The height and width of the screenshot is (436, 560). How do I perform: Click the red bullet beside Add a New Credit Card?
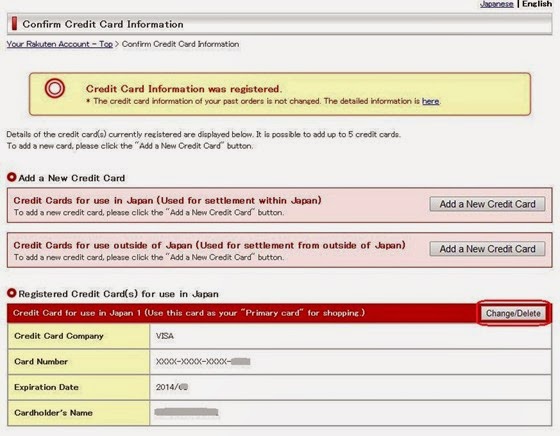(x=11, y=177)
